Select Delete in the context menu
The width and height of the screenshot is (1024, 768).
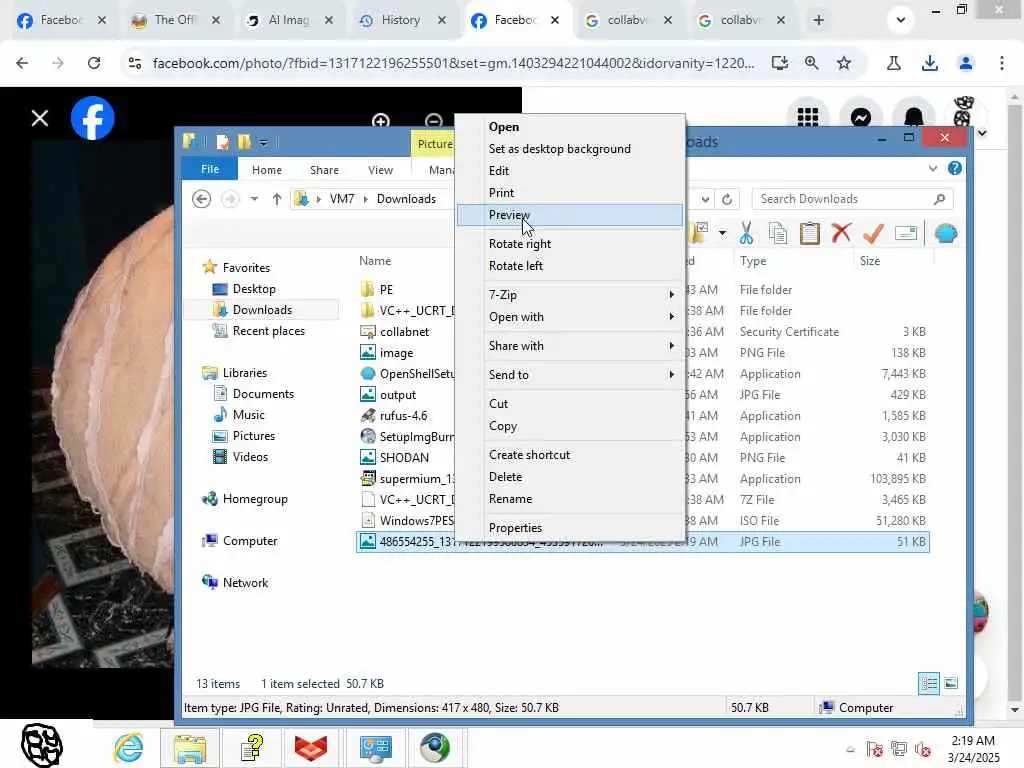[505, 477]
